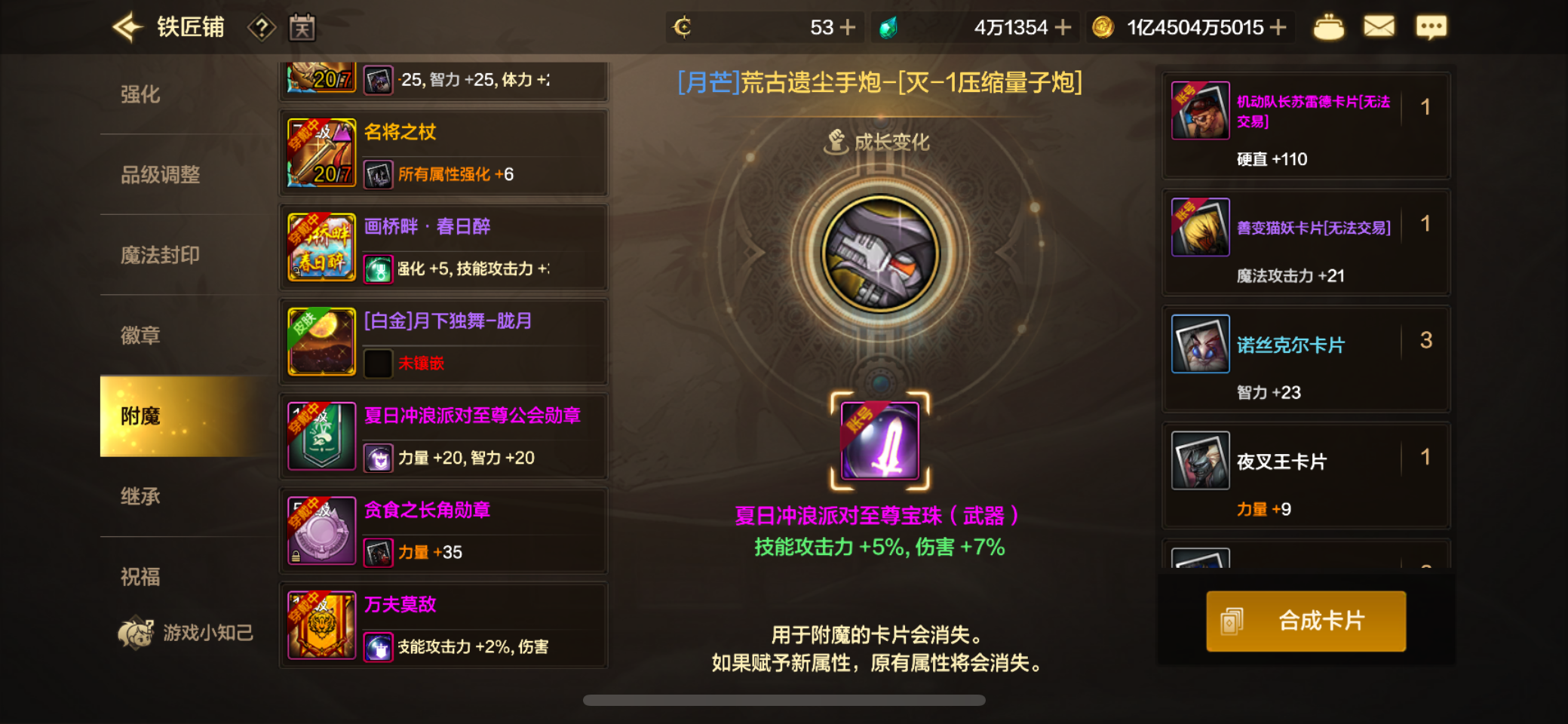Add gold with plus beside 1亿4504万5015

coord(1278,28)
